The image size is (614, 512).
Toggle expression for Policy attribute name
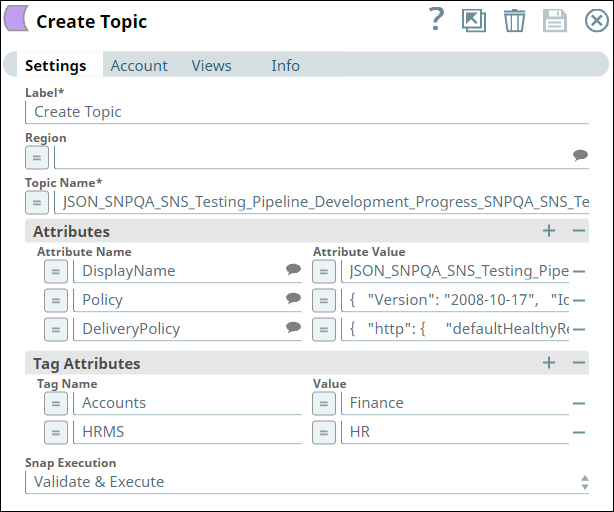pyautogui.click(x=56, y=301)
